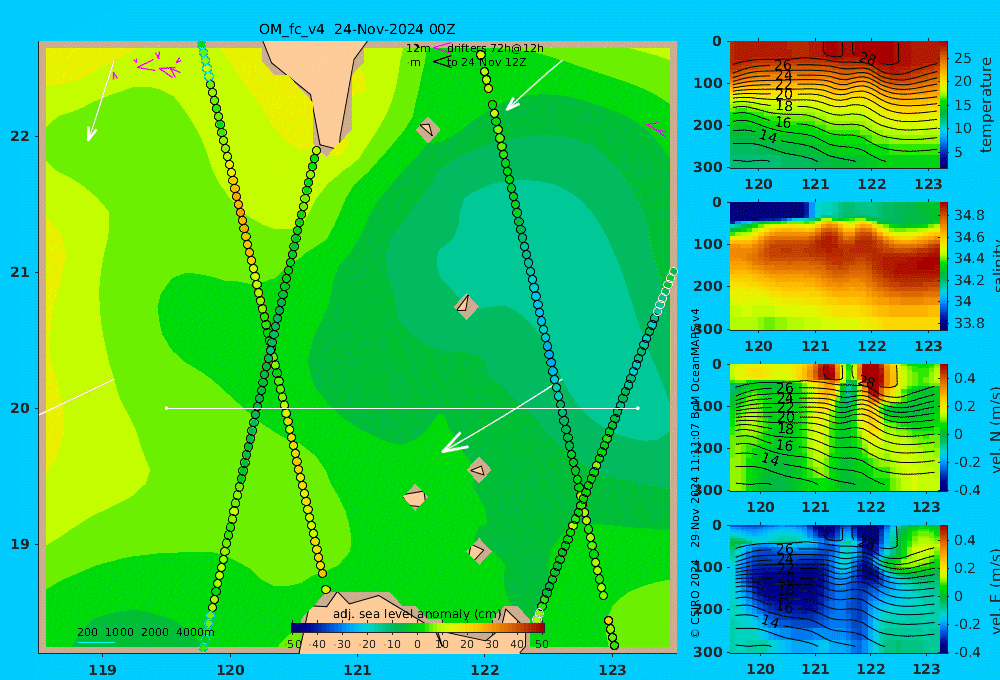Select the northward velocity section plot

pyautogui.click(x=834, y=427)
